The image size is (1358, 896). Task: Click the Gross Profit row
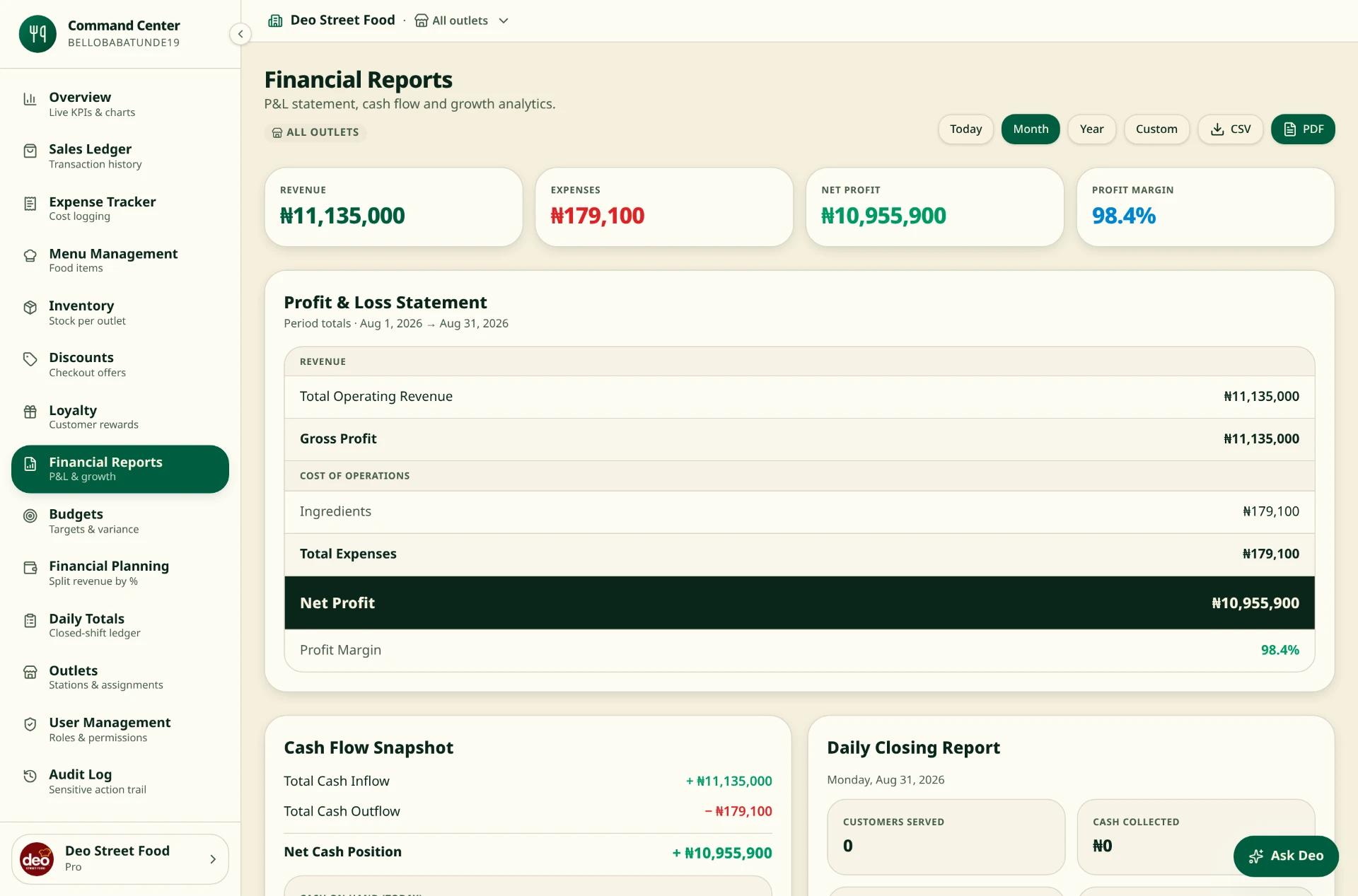pyautogui.click(x=799, y=439)
